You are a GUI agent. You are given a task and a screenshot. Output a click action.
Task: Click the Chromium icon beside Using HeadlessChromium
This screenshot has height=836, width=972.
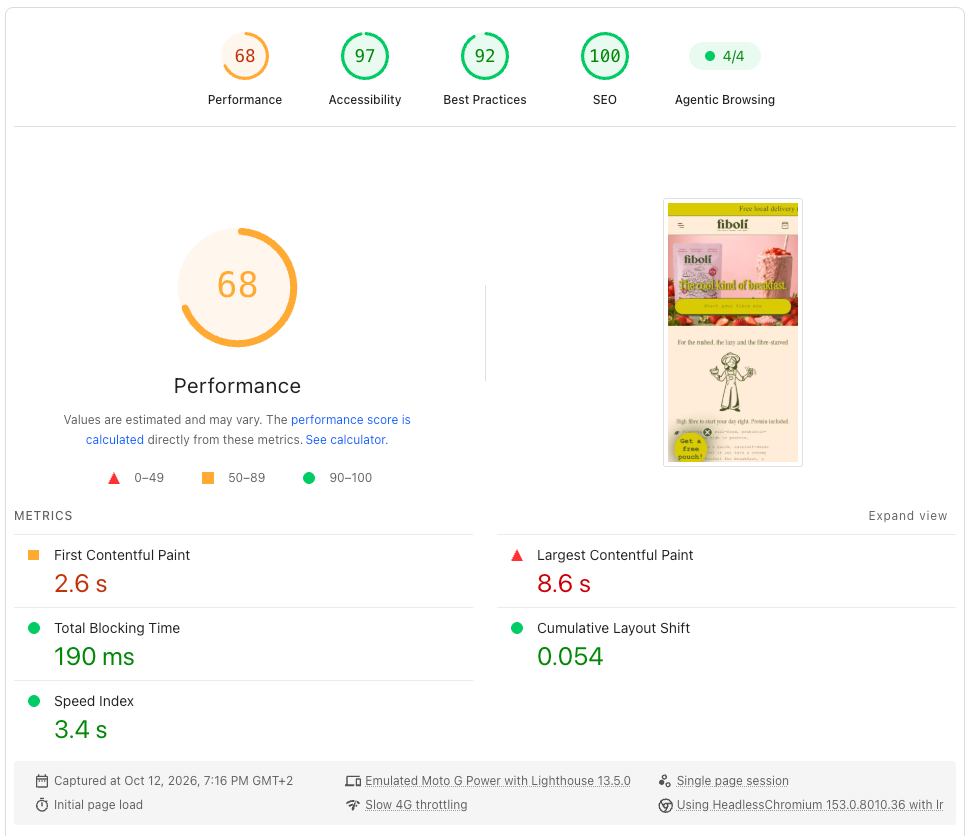(665, 806)
